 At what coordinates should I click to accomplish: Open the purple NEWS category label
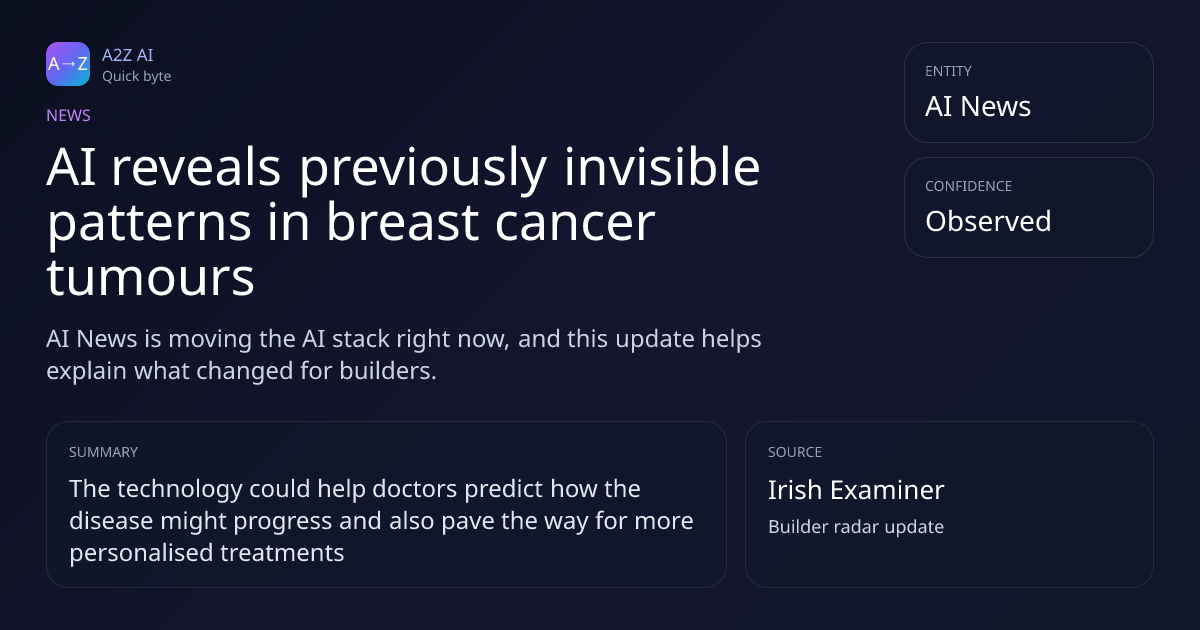[68, 115]
